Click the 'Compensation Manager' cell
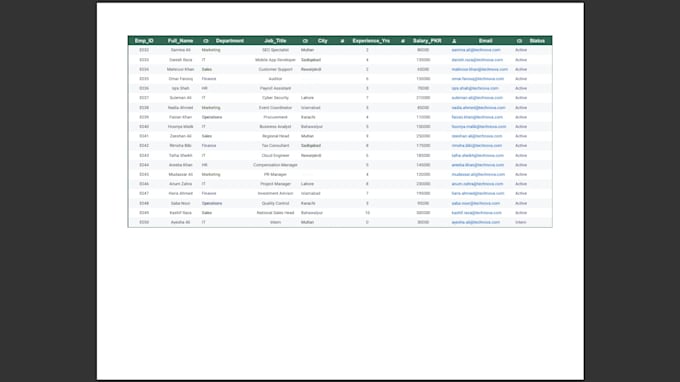 275,165
